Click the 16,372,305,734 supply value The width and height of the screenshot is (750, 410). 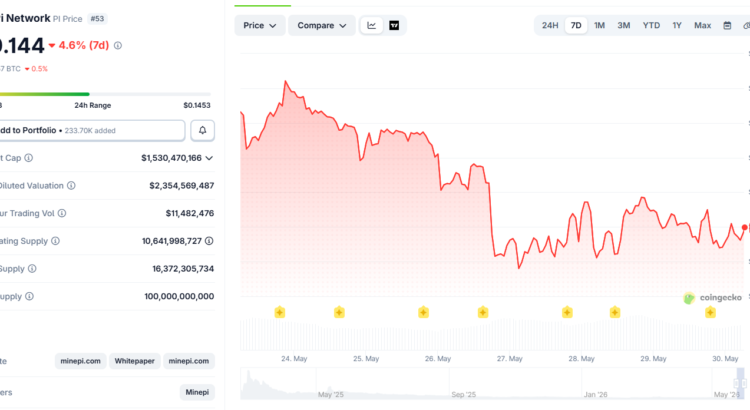(x=183, y=269)
